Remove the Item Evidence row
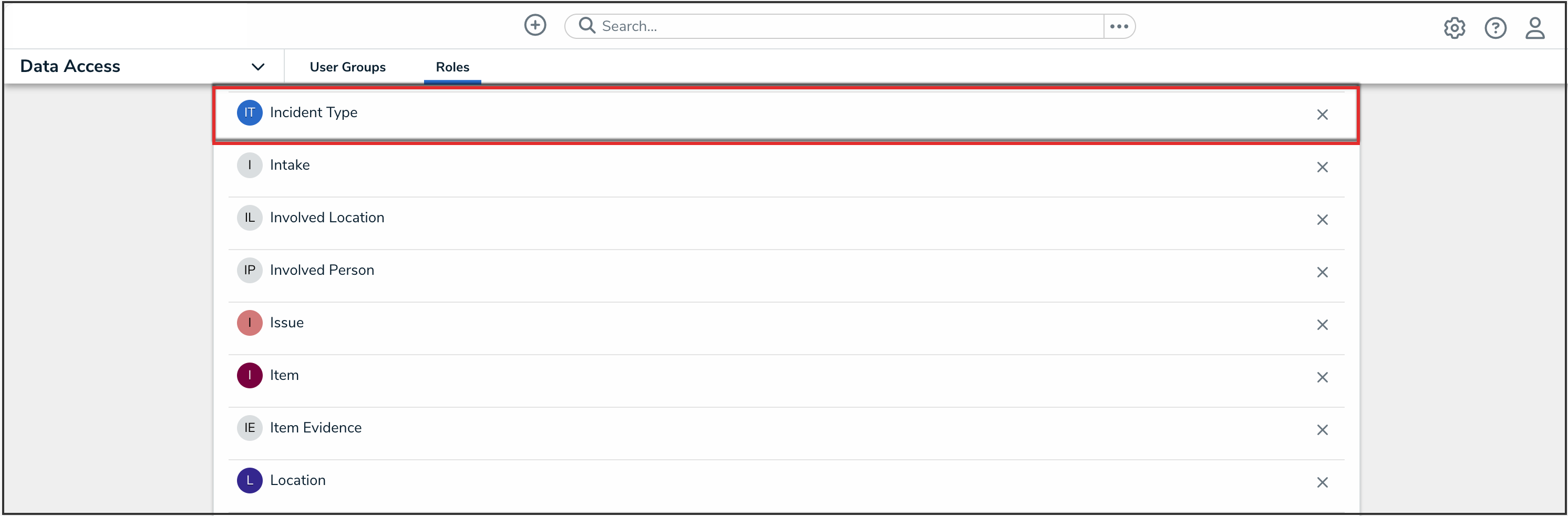The width and height of the screenshot is (1568, 516). pos(1322,430)
